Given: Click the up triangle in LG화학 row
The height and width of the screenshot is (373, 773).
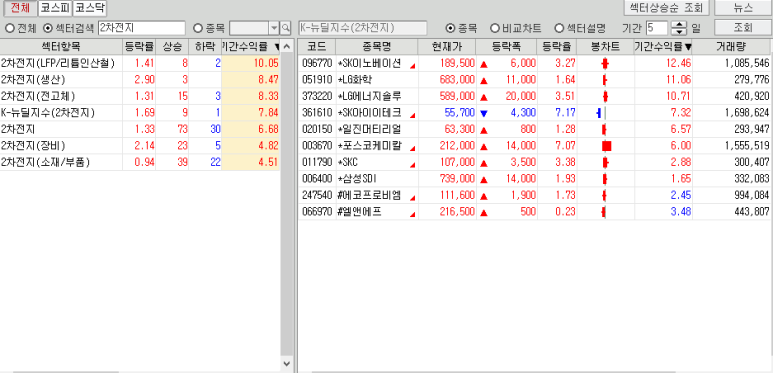Looking at the screenshot, I should click(484, 80).
